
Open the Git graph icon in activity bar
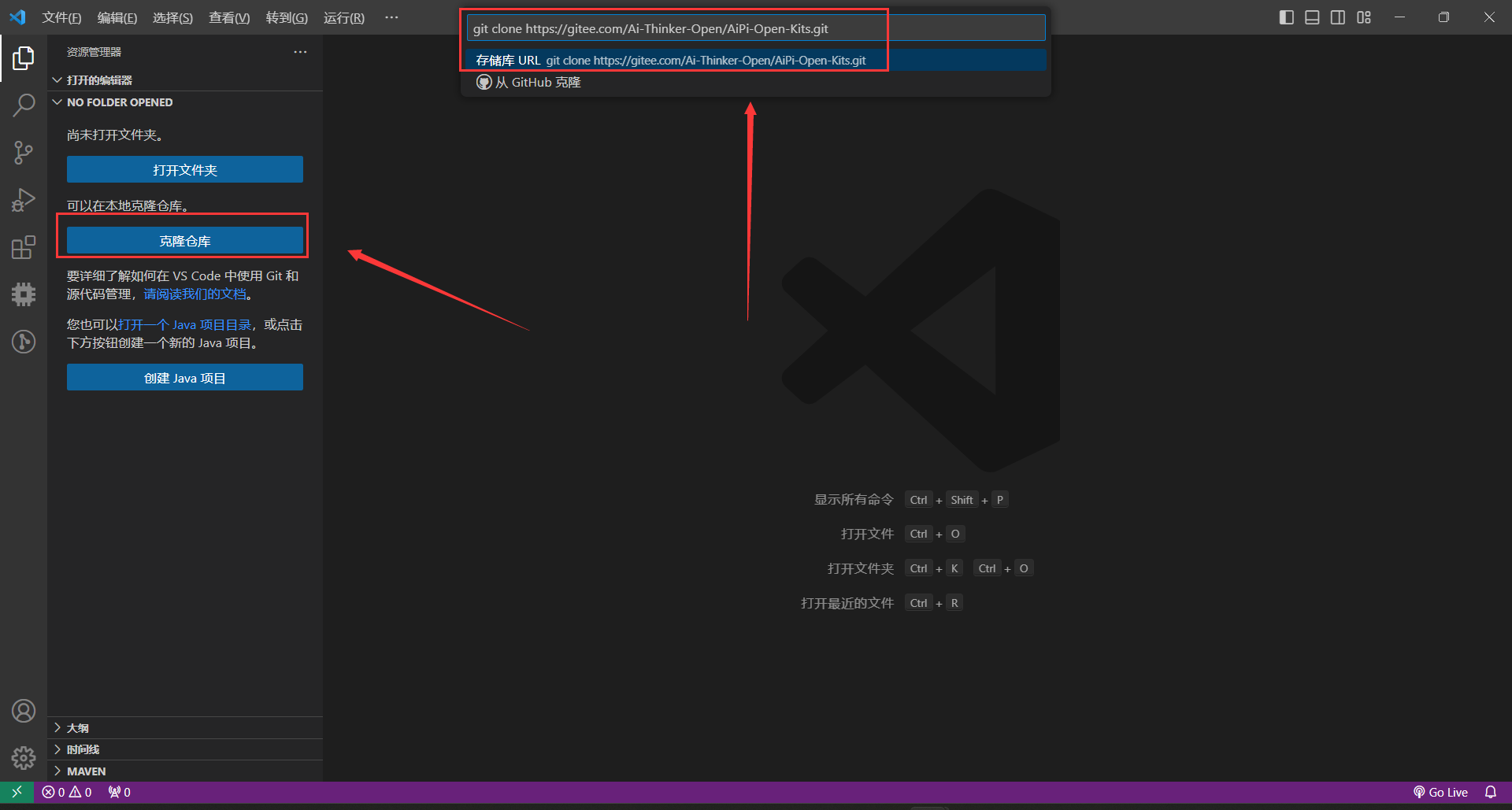(24, 342)
